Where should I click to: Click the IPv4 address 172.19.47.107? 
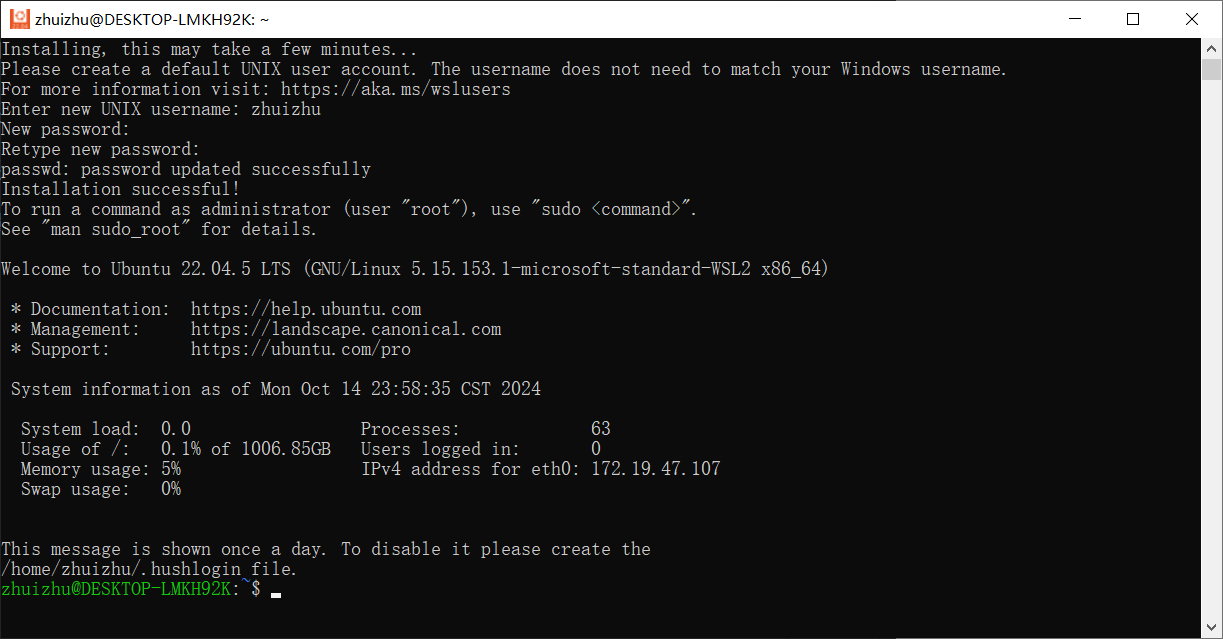click(656, 469)
